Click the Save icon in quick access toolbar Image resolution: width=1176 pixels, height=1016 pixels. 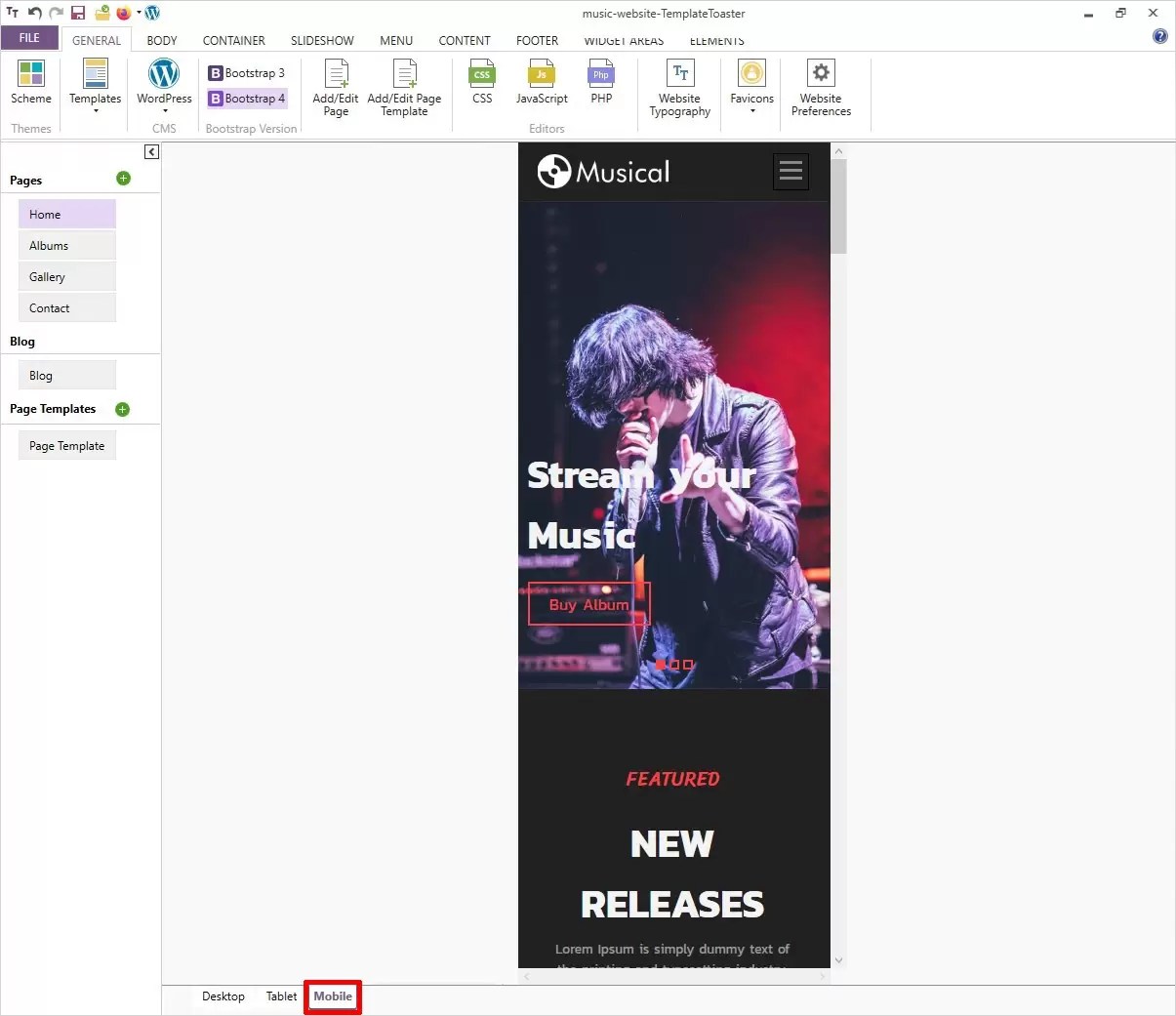tap(77, 13)
